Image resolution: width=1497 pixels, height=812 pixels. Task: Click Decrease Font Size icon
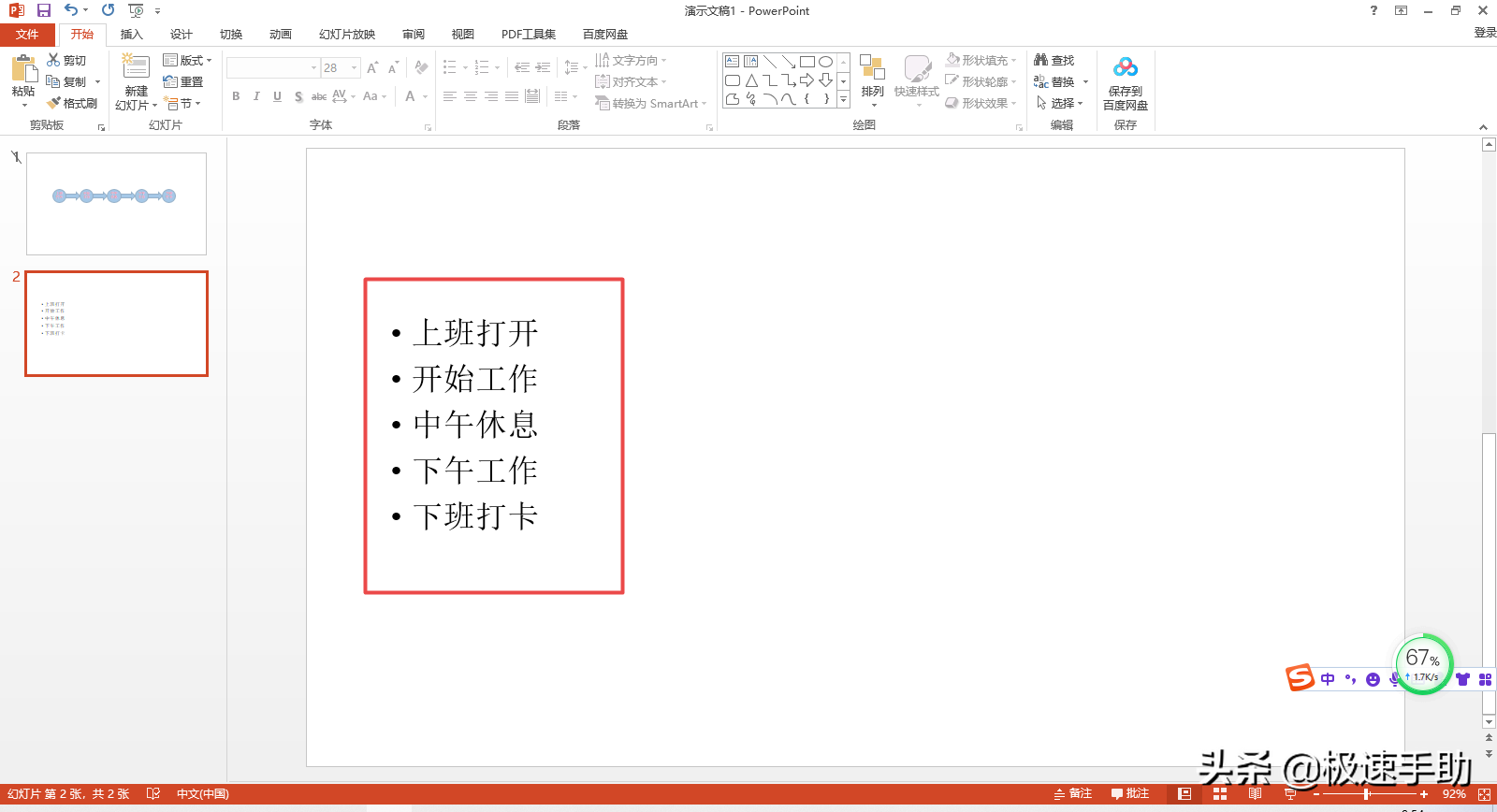[393, 67]
